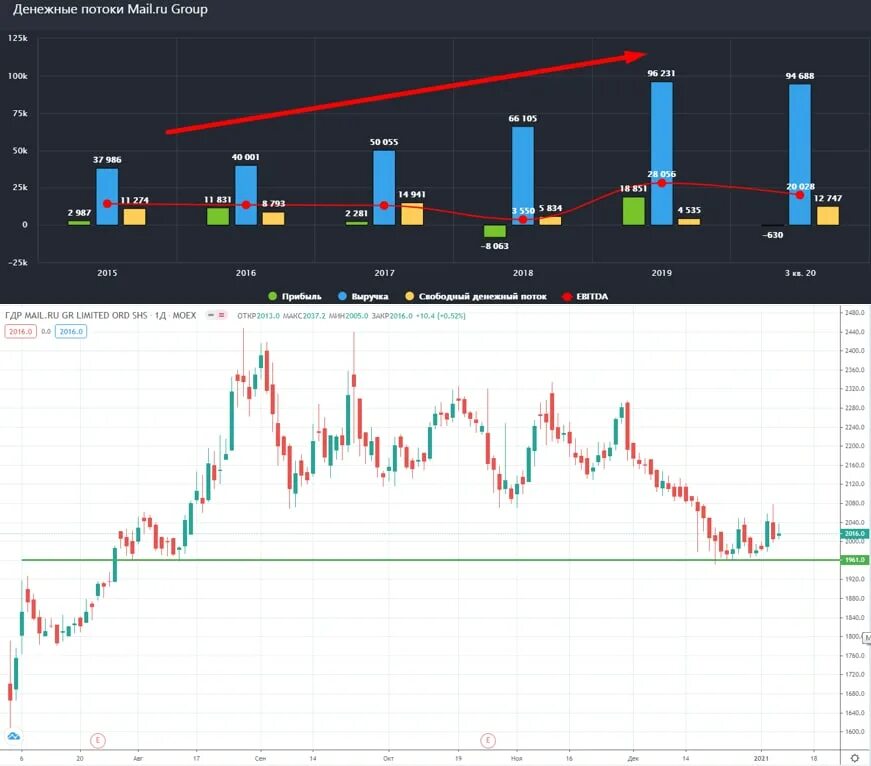Click the Сен label on time axis
The height and width of the screenshot is (766, 871).
click(x=260, y=758)
